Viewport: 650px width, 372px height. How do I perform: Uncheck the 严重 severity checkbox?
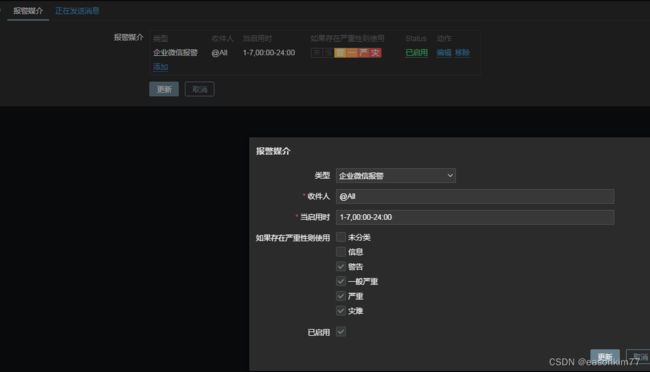(341, 296)
